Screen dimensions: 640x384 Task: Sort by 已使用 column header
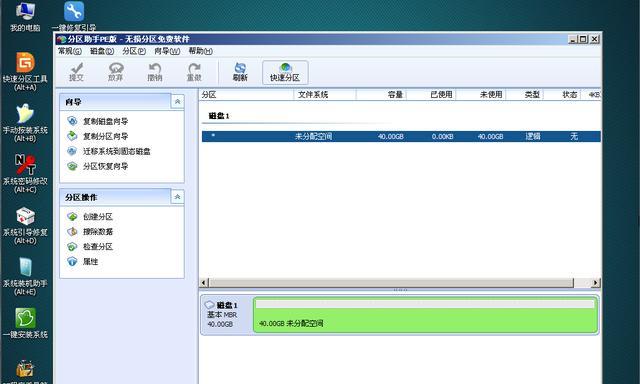click(431, 95)
